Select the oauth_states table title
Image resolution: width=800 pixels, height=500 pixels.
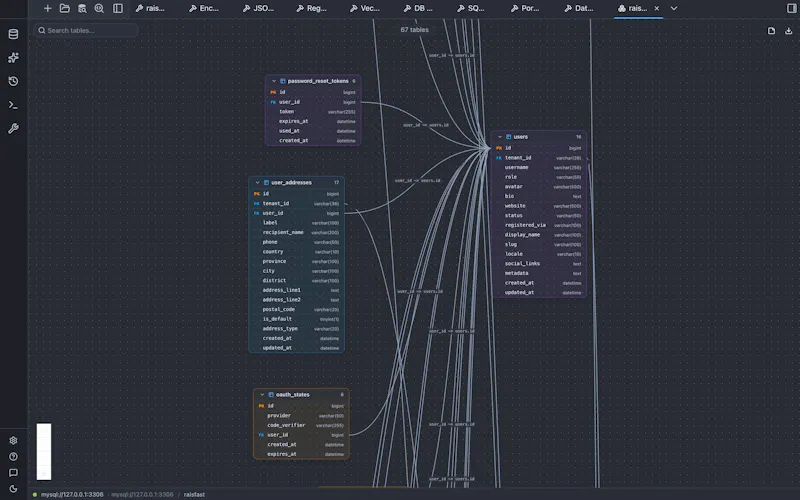click(292, 395)
